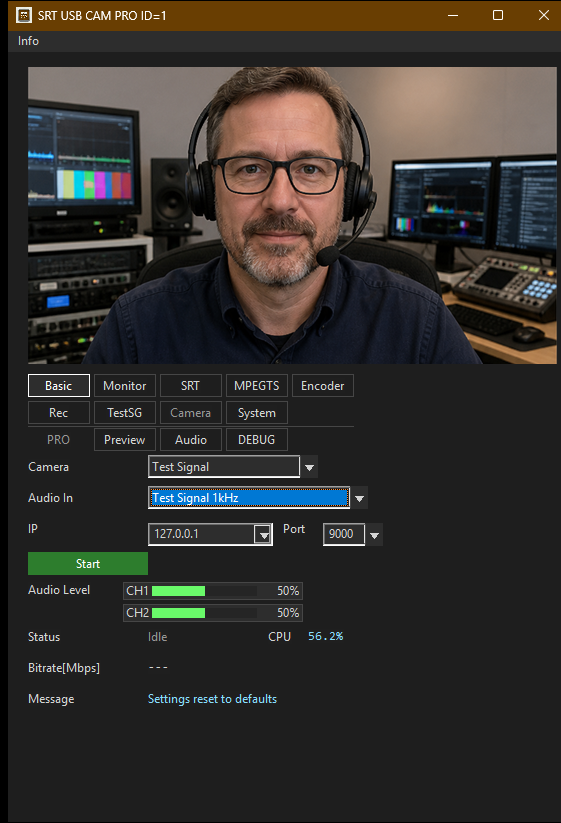The width and height of the screenshot is (561, 823).
Task: Expand the Port dropdown arrow
Action: 374,535
